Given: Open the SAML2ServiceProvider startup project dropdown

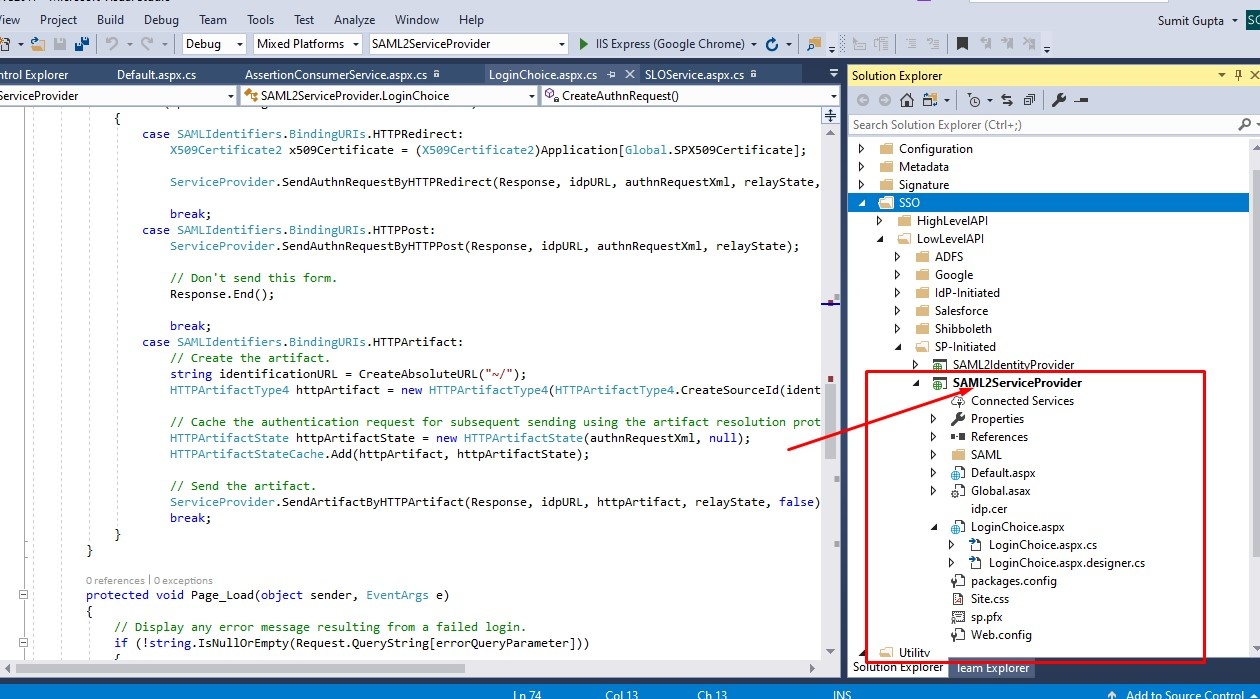Looking at the screenshot, I should 562,44.
